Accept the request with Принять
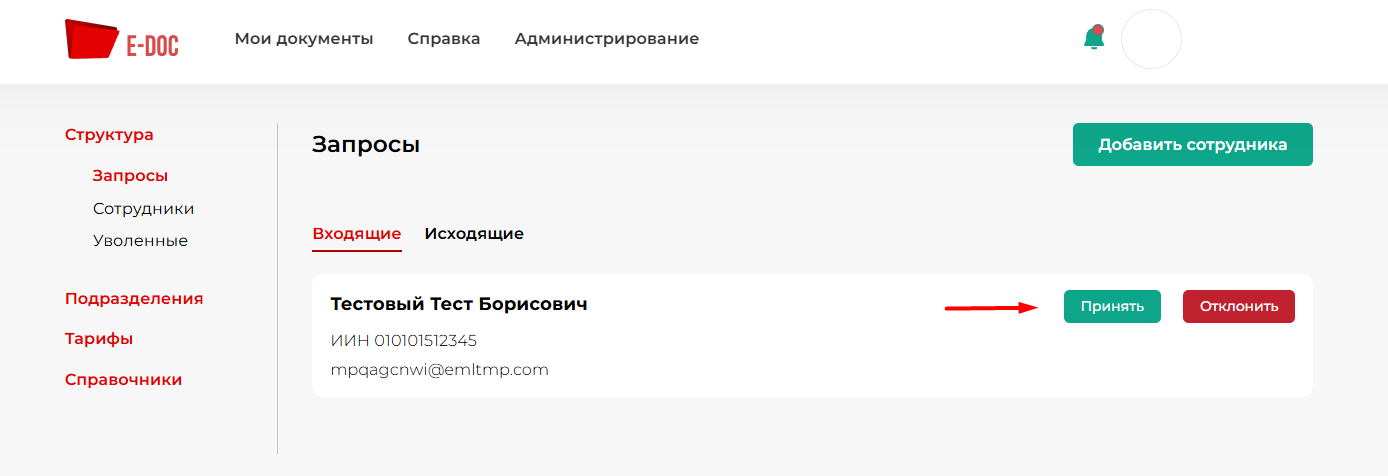Viewport: 1388px width, 476px height. 1112,307
